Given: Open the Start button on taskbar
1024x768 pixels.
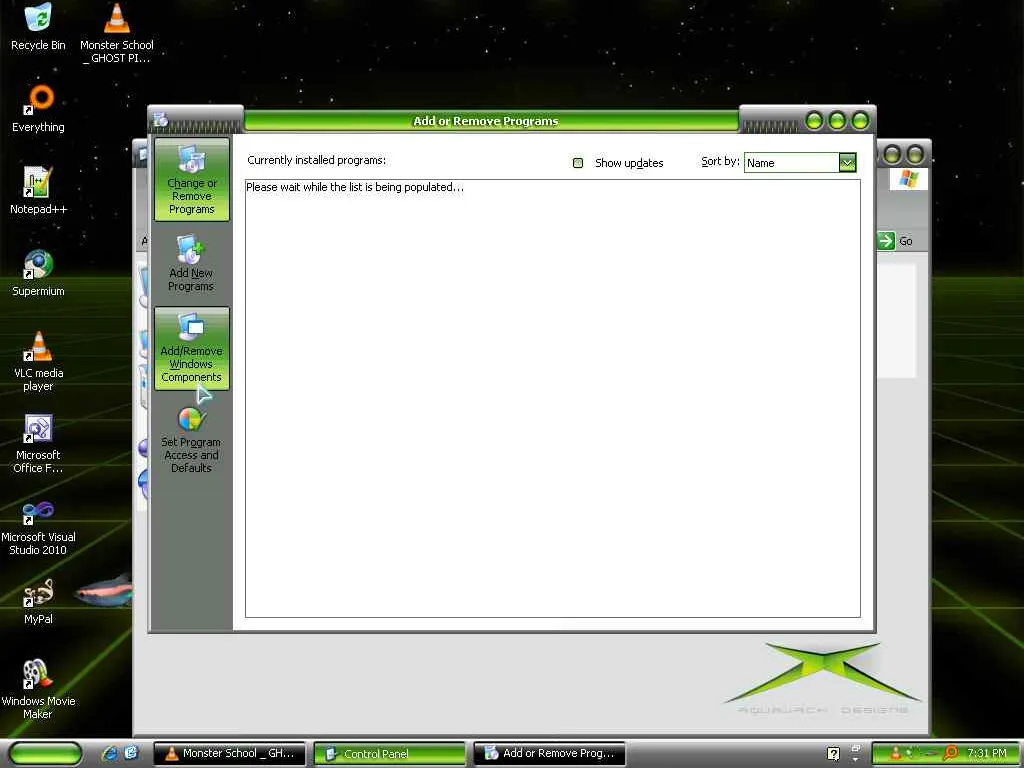Looking at the screenshot, I should [45, 754].
